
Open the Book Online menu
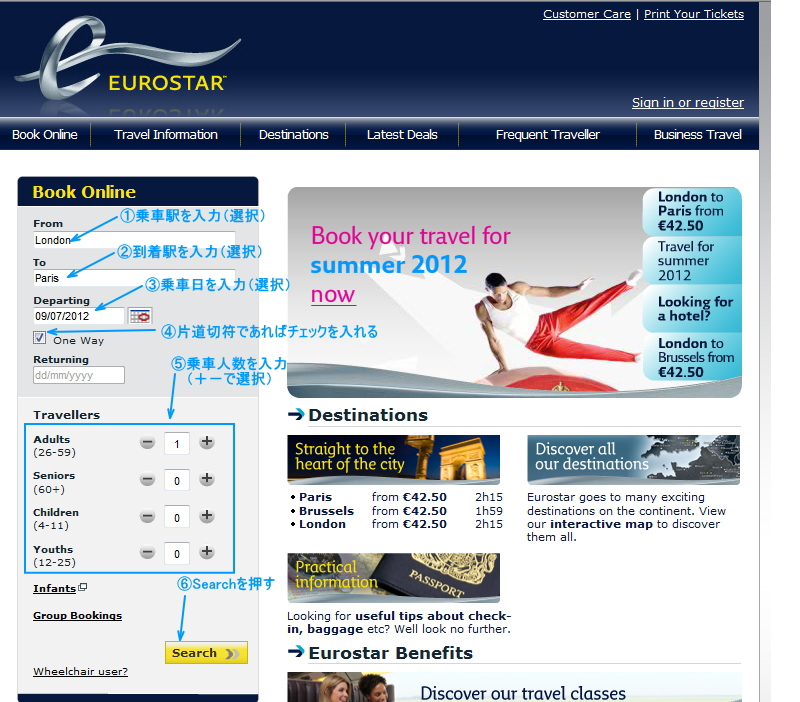click(45, 135)
